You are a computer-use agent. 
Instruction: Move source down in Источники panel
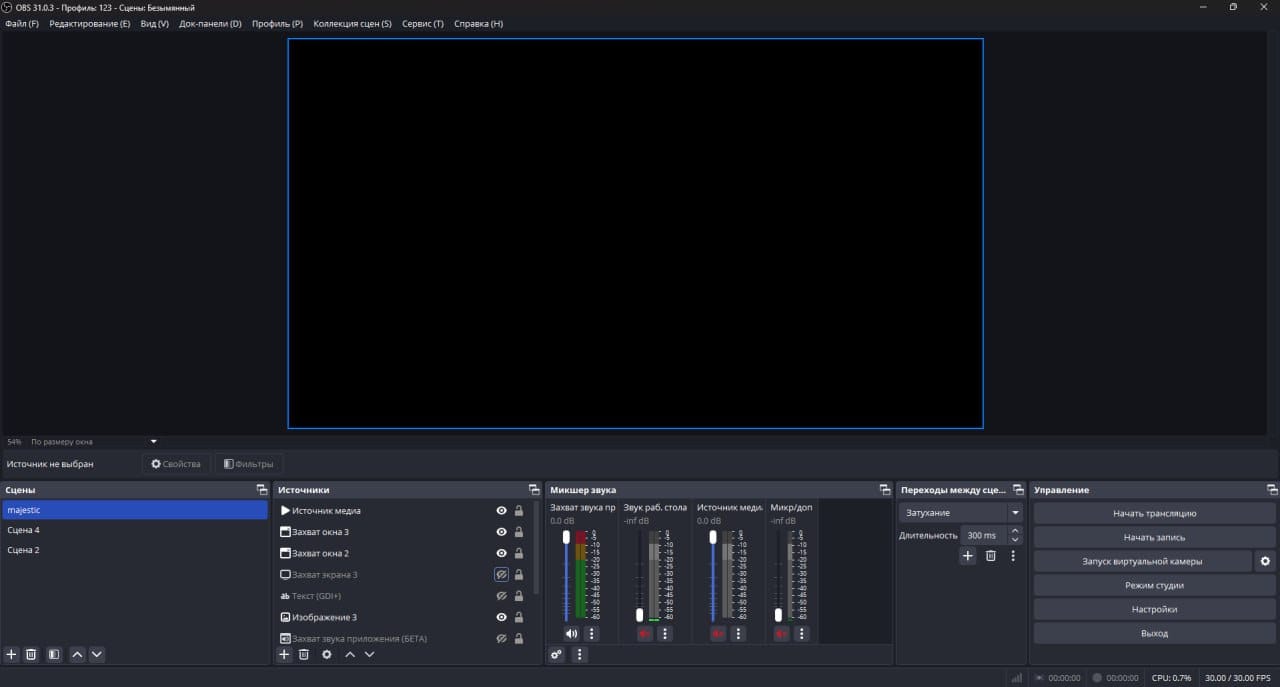(369, 654)
